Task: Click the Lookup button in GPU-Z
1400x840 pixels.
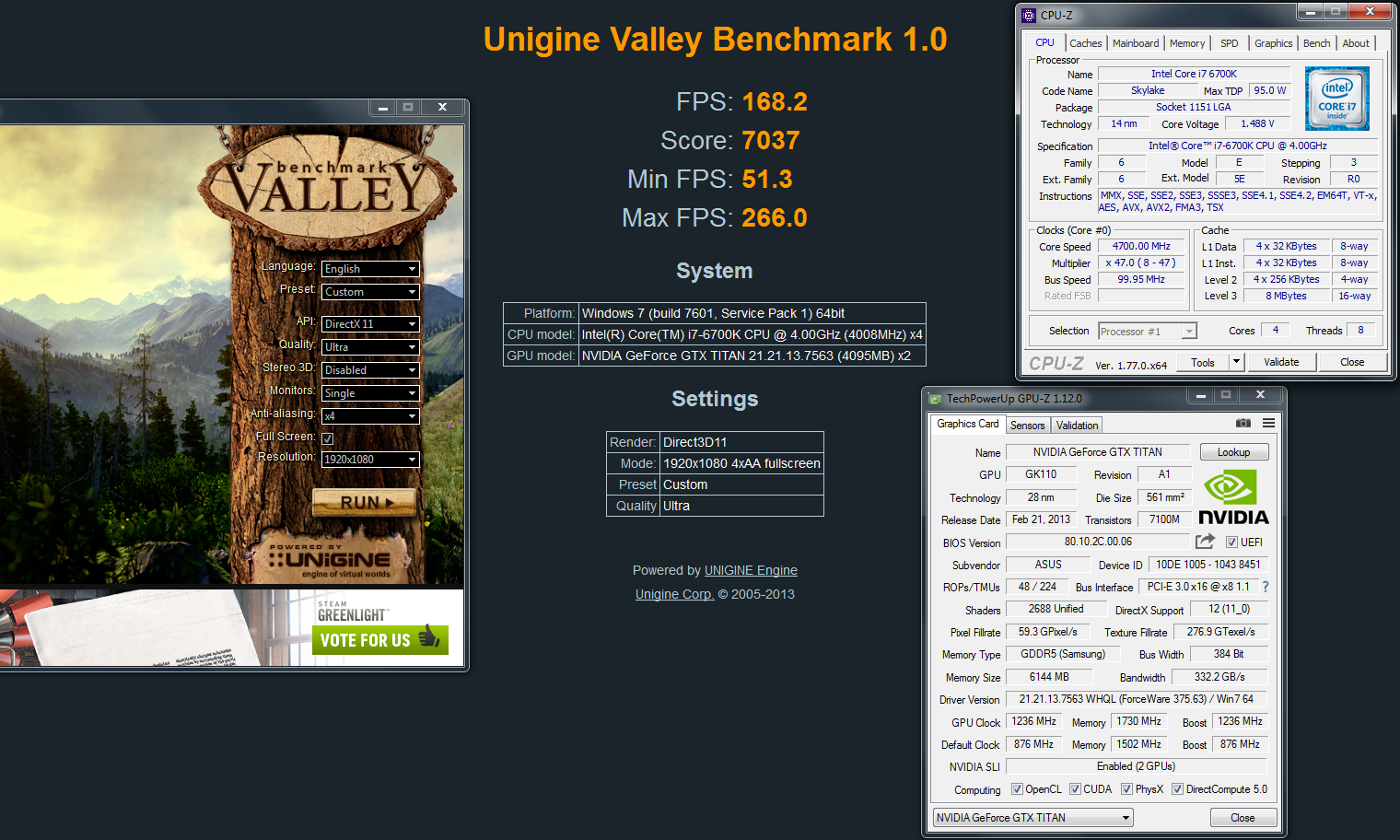Action: coord(1233,452)
